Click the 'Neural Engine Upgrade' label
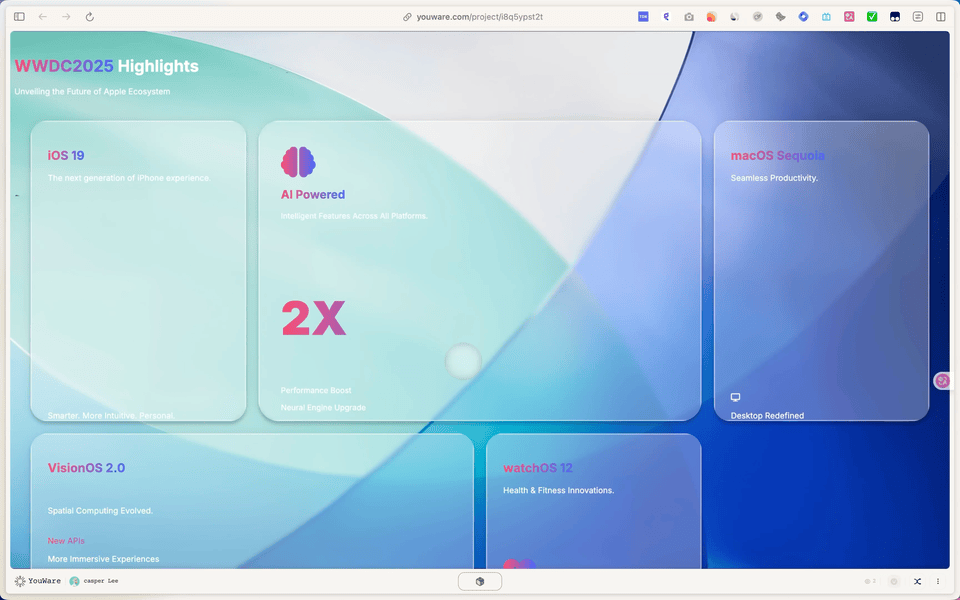 [323, 407]
